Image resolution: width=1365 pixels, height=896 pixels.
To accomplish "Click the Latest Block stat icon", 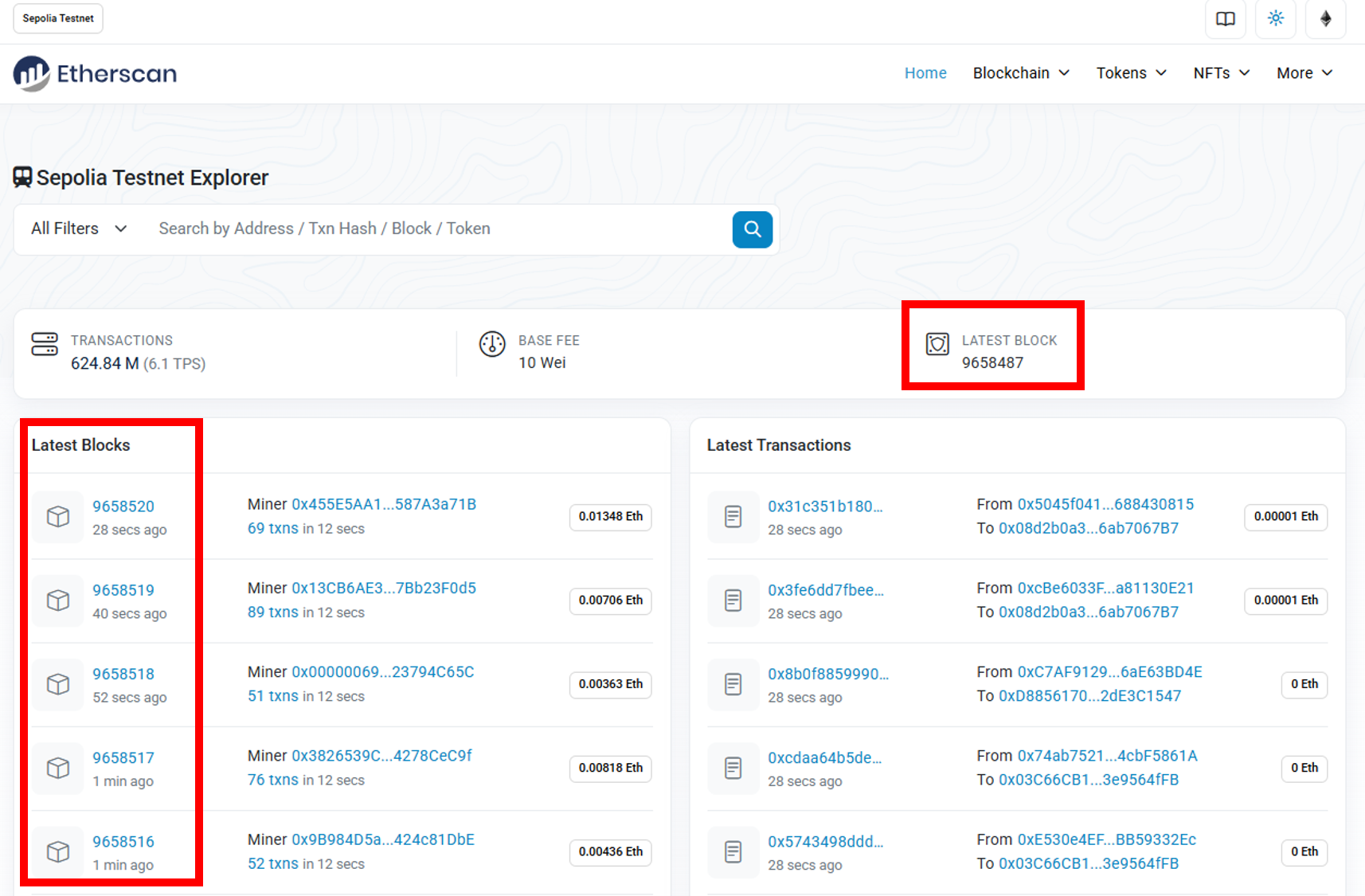I will [x=937, y=344].
